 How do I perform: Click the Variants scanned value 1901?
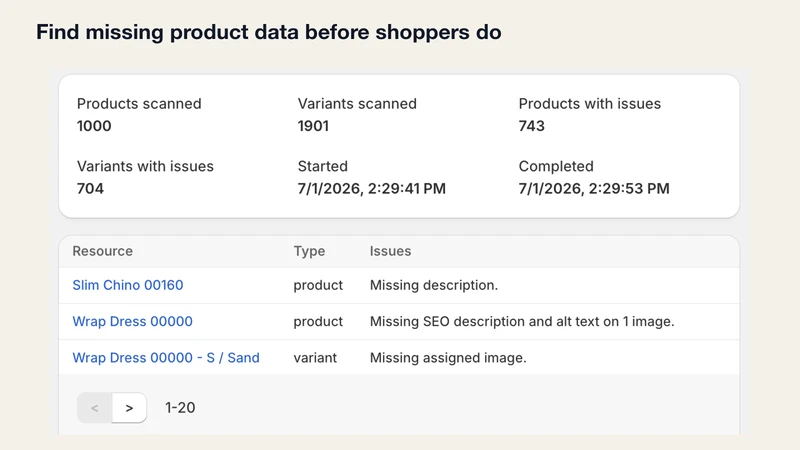point(313,126)
